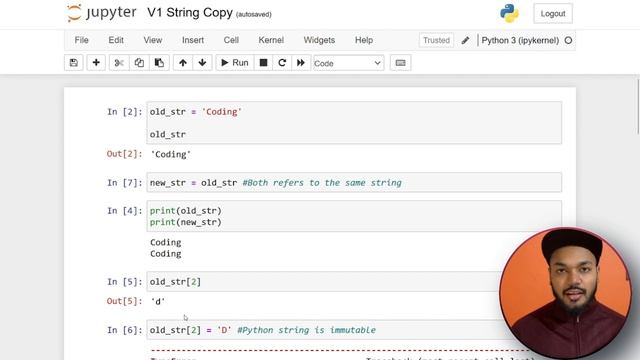
Task: Select the old_str[2] input cell
Action: pos(324,282)
